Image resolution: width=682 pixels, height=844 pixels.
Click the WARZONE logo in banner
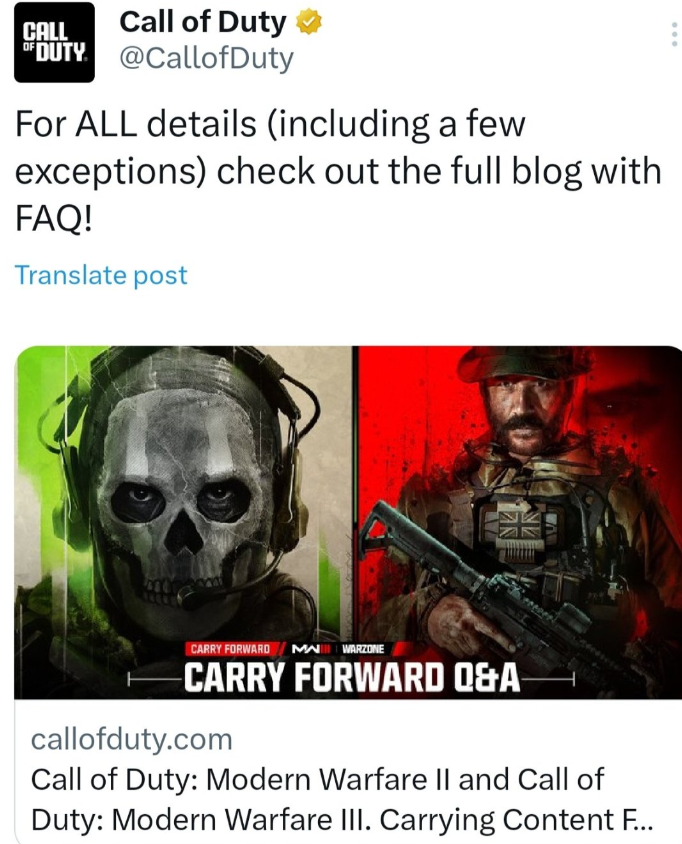[363, 649]
